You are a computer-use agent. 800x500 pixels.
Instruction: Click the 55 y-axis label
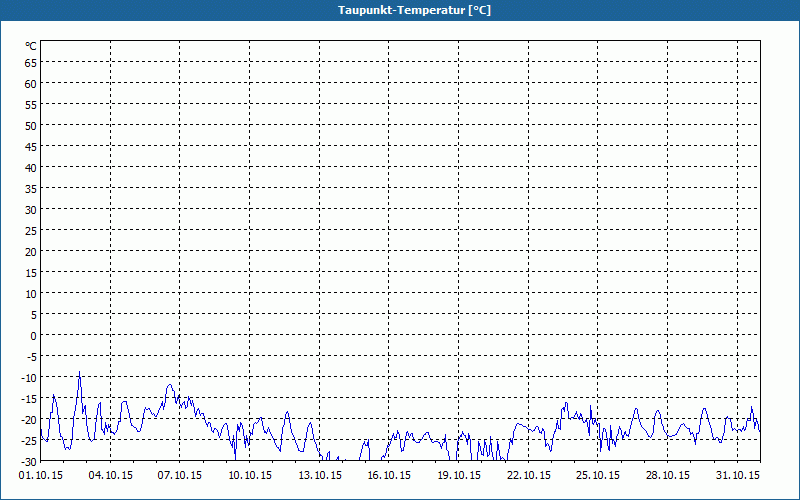click(31, 105)
